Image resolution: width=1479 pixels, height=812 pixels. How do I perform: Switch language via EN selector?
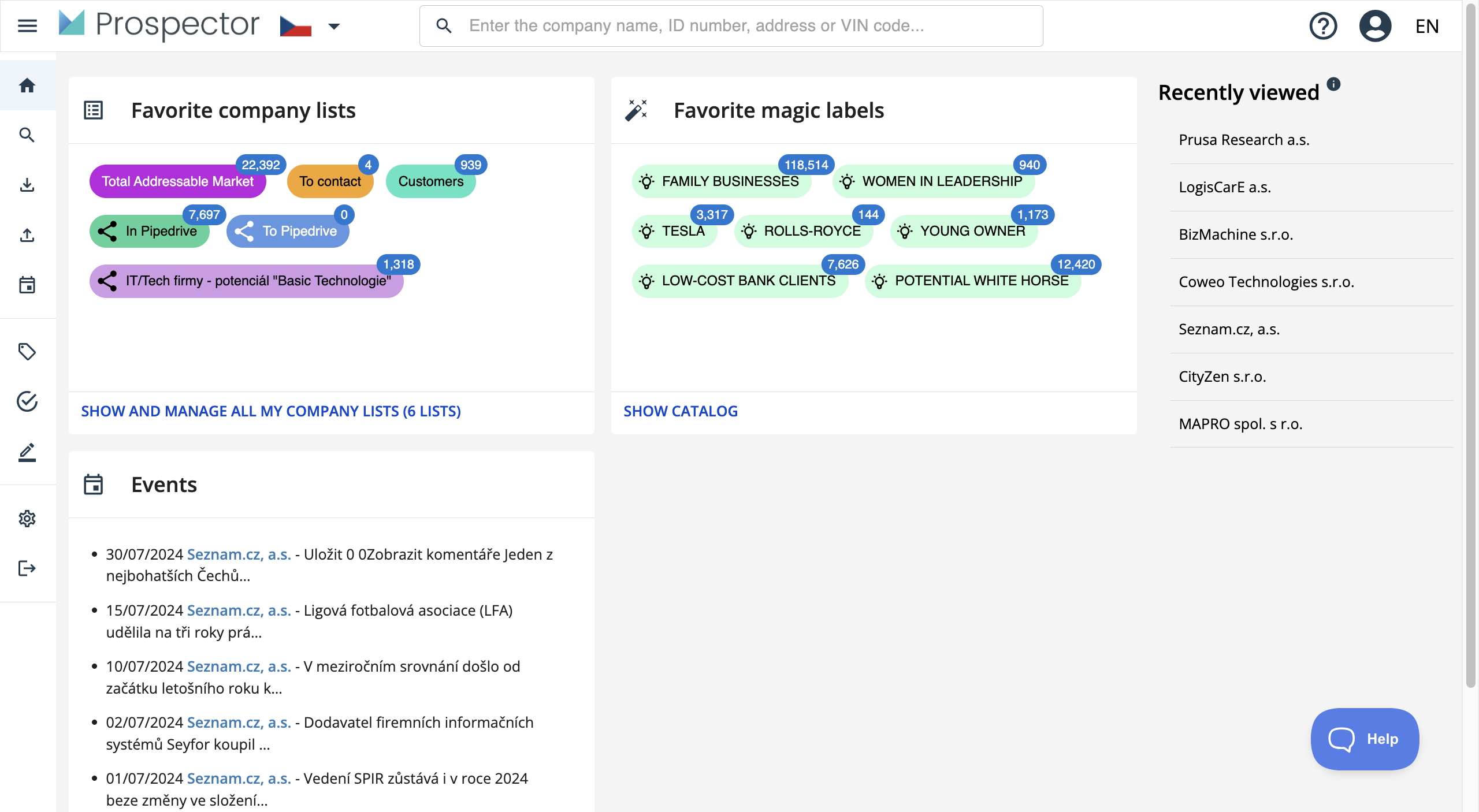(x=1427, y=26)
